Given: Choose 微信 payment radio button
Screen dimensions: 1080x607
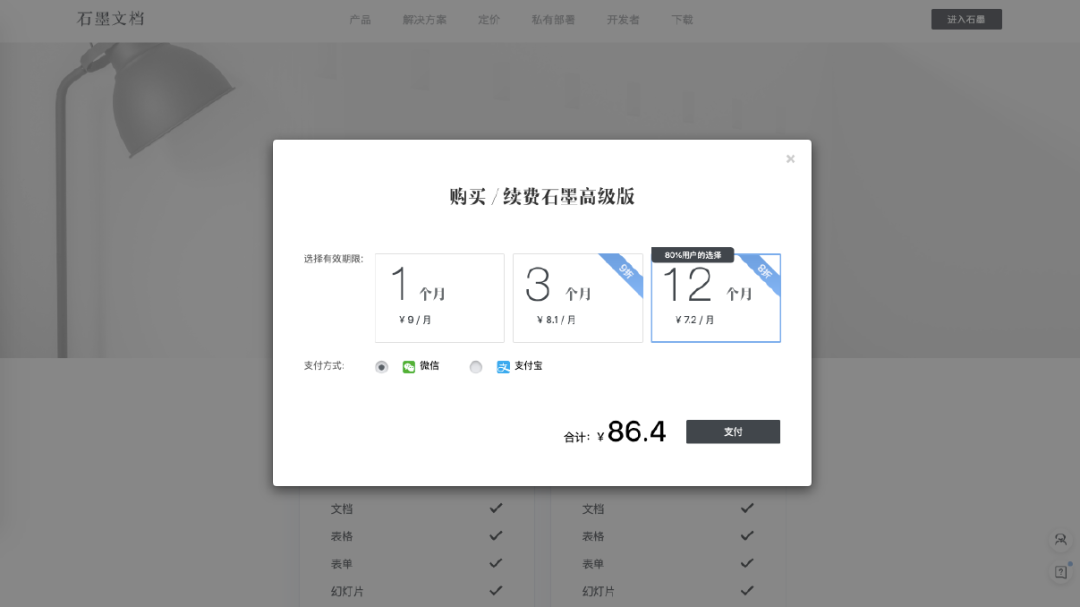Looking at the screenshot, I should click(382, 367).
